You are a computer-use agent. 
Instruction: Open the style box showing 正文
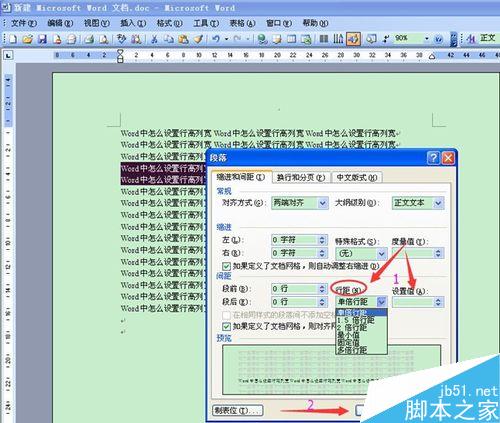point(489,38)
